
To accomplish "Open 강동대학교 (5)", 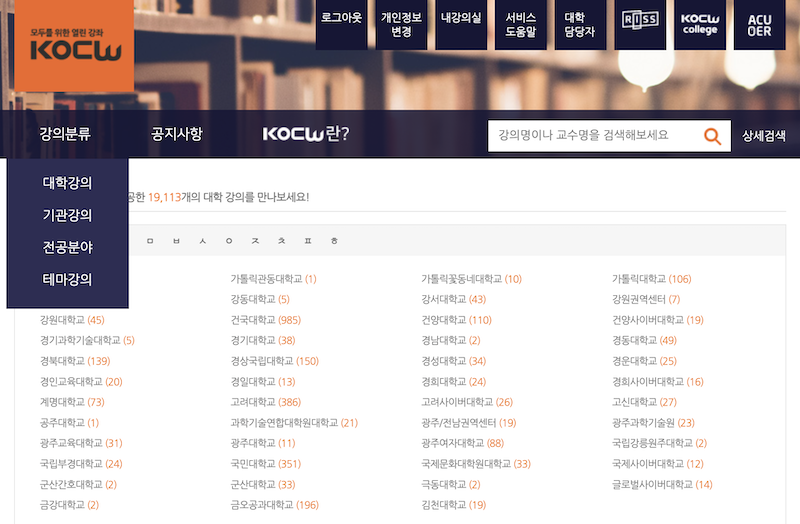I will point(260,300).
